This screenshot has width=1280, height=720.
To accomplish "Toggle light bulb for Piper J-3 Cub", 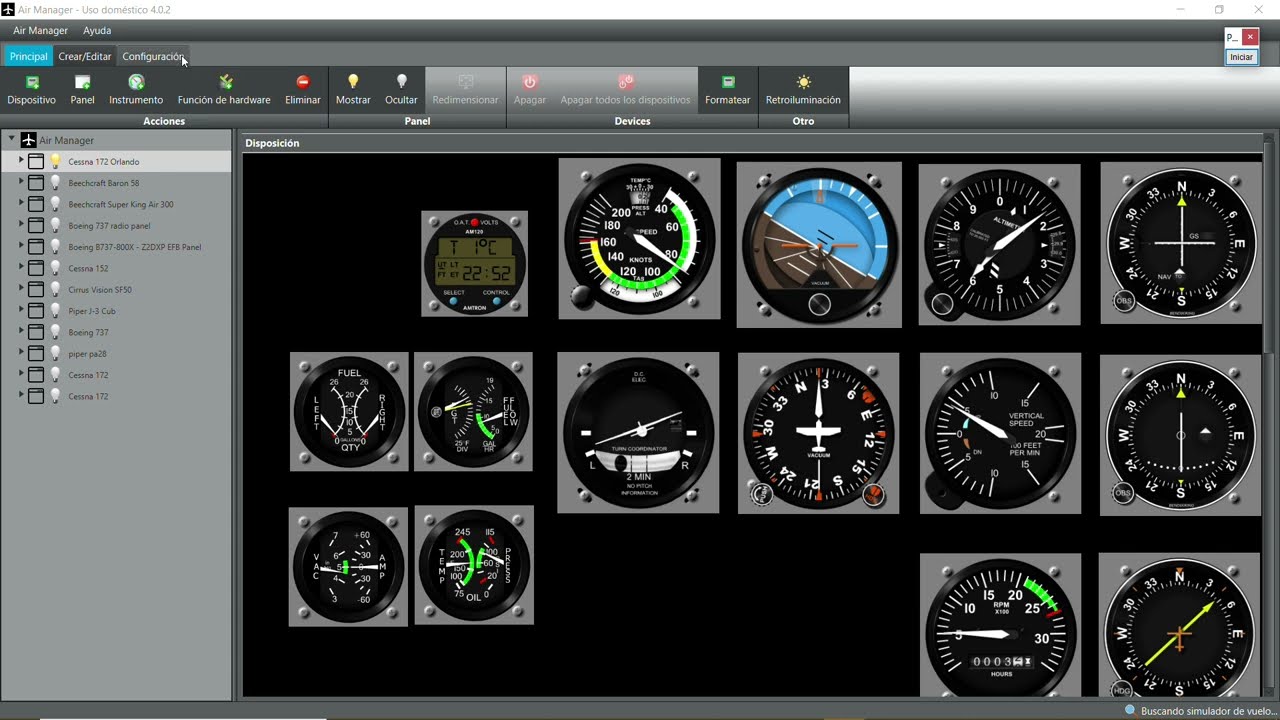I will pos(56,311).
